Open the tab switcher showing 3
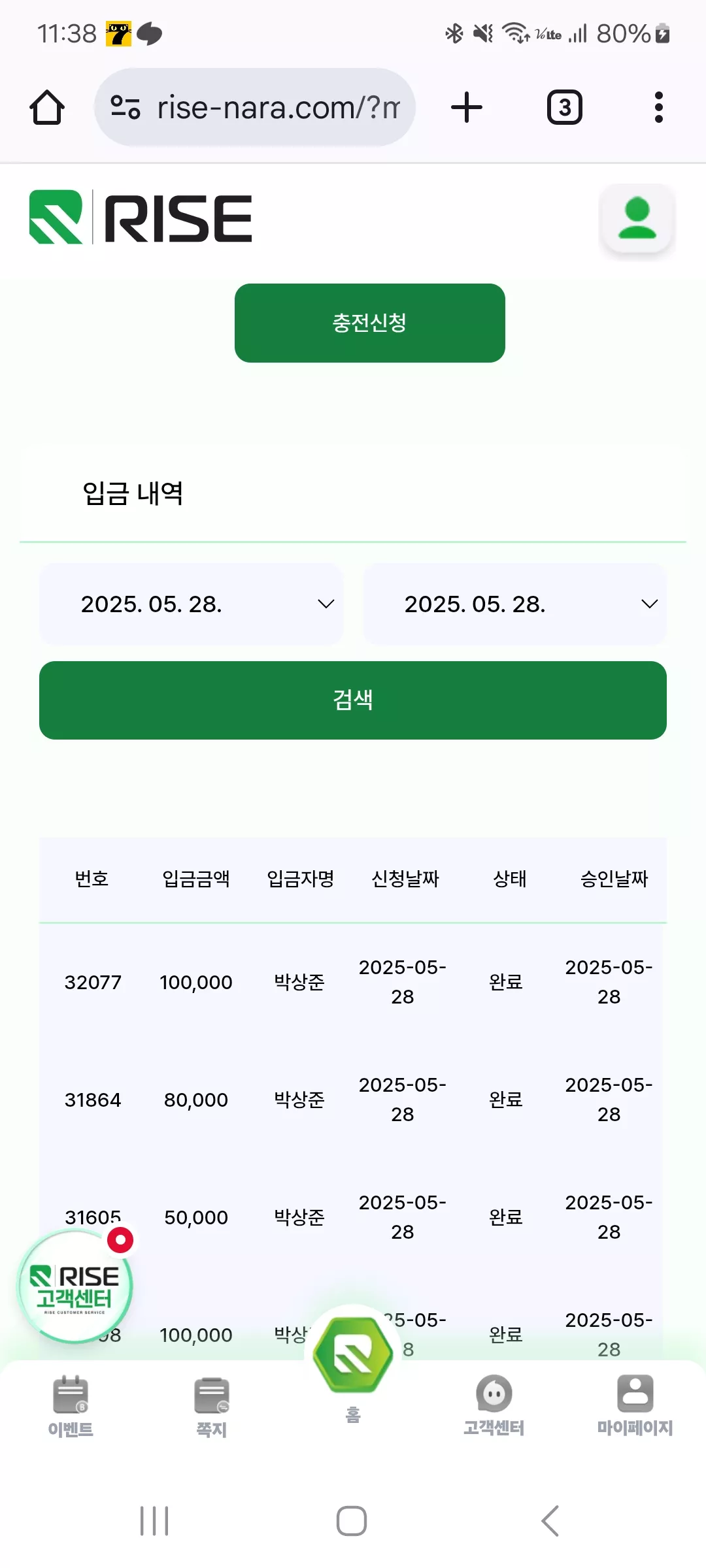706x1568 pixels. click(x=565, y=107)
